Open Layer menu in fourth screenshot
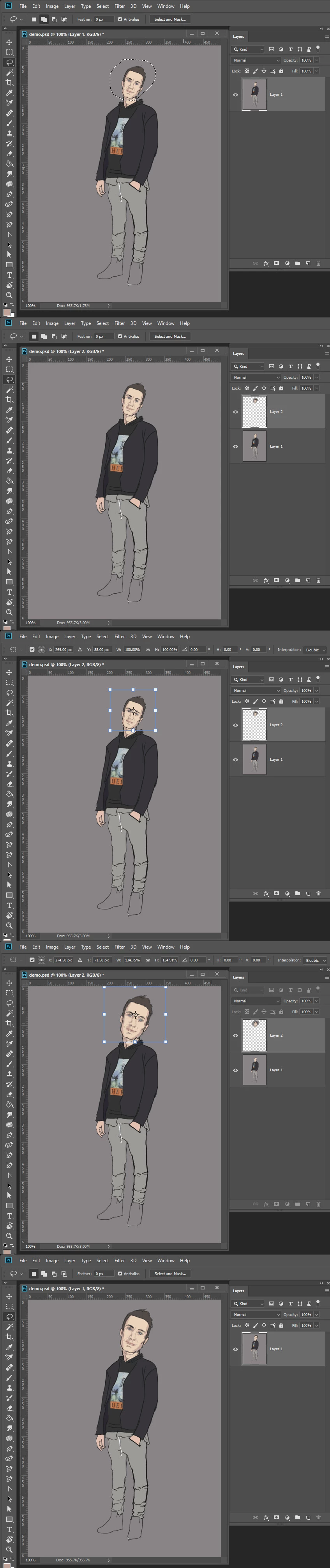The image size is (330, 1568). pos(69,947)
